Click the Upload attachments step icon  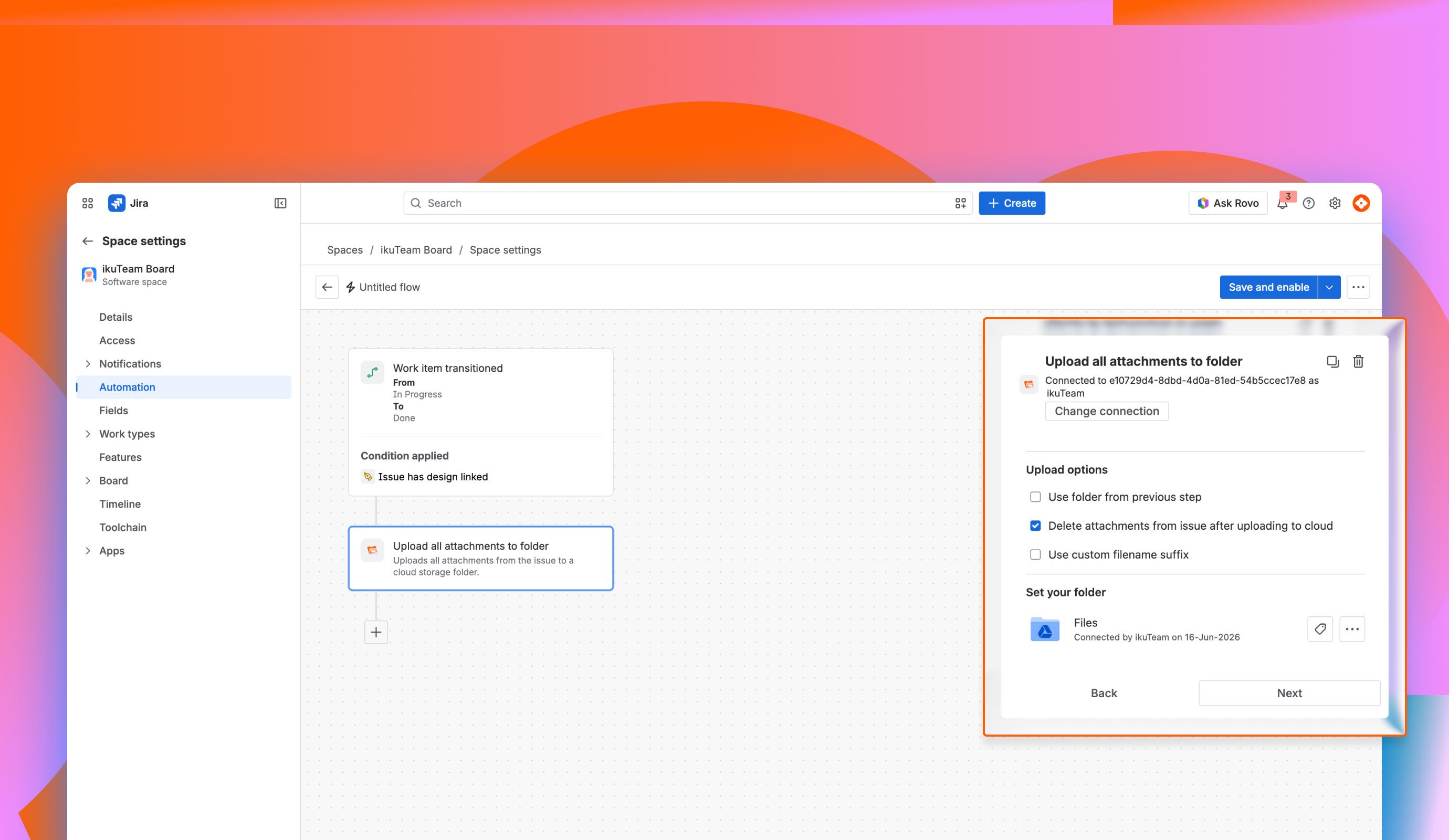373,550
